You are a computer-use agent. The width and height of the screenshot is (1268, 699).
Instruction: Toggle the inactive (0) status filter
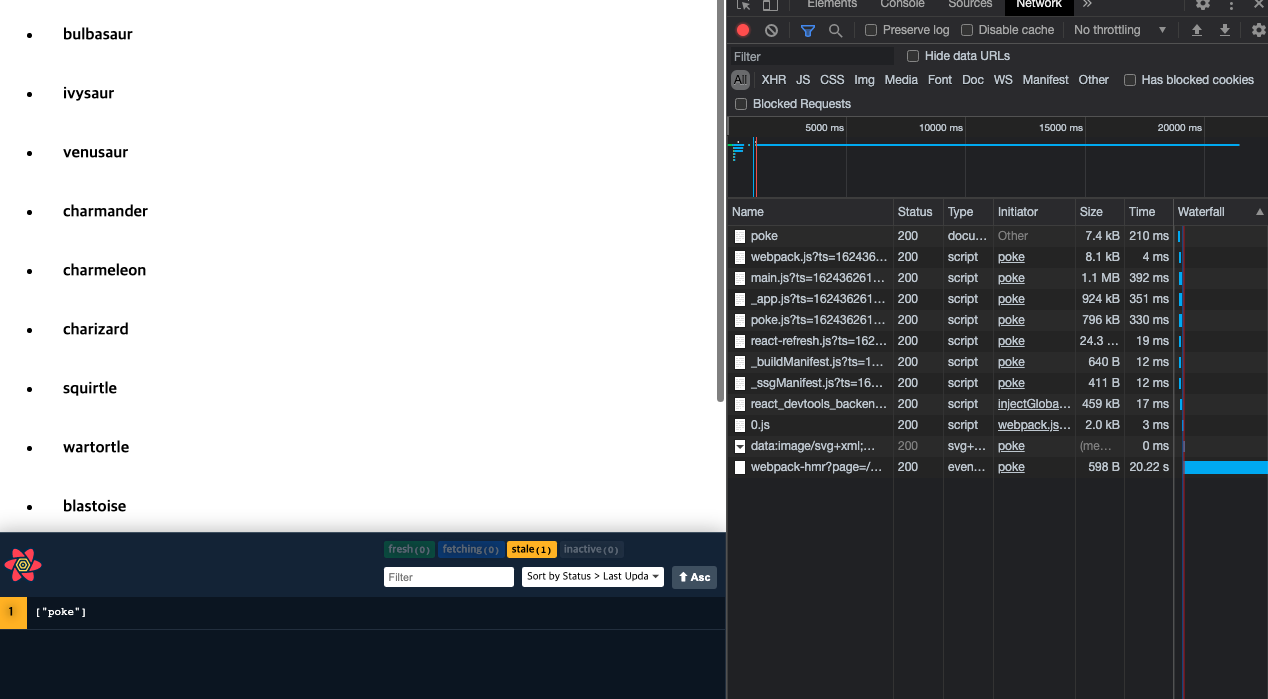point(592,549)
